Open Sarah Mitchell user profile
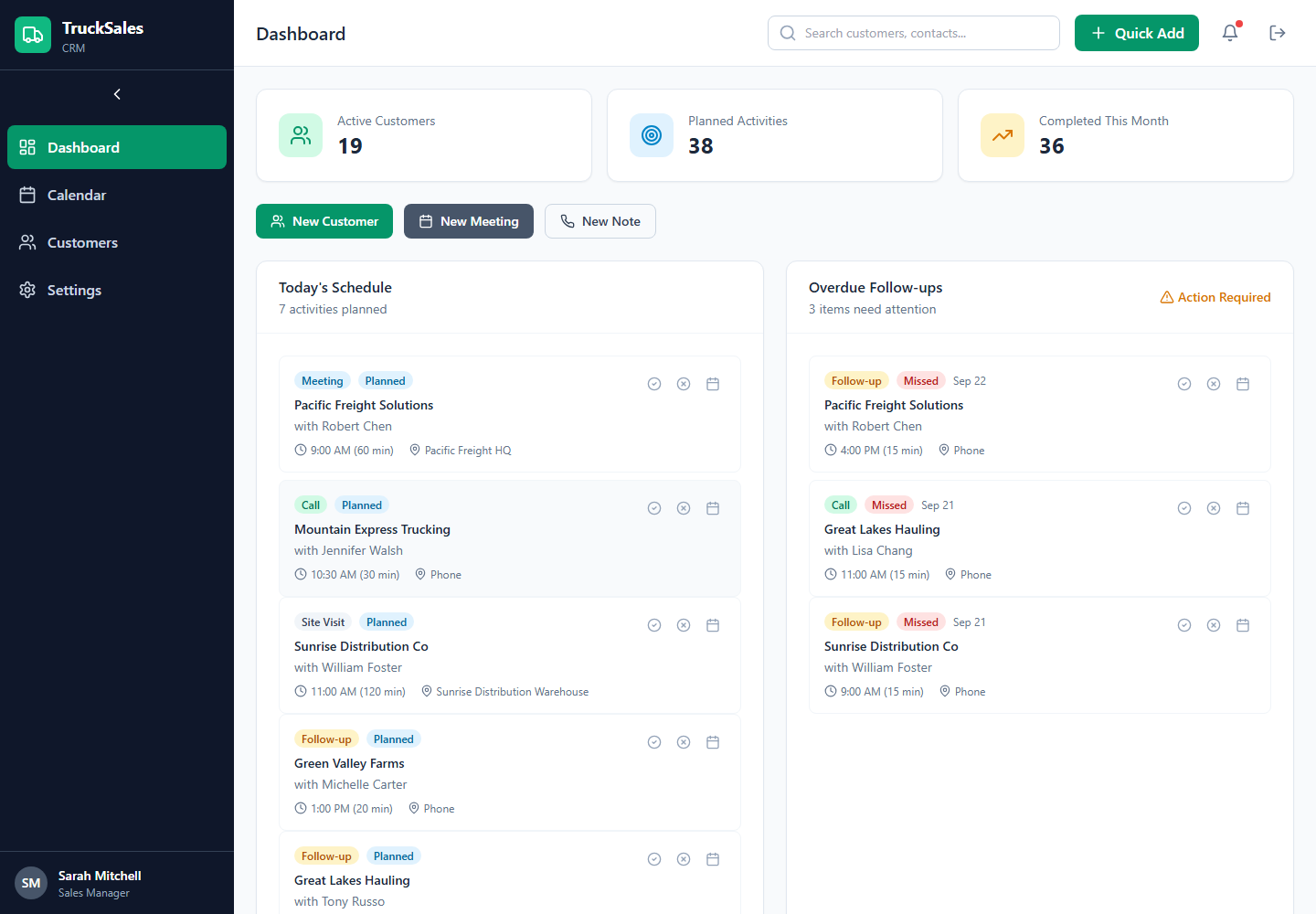This screenshot has width=1316, height=914. pyautogui.click(x=117, y=883)
